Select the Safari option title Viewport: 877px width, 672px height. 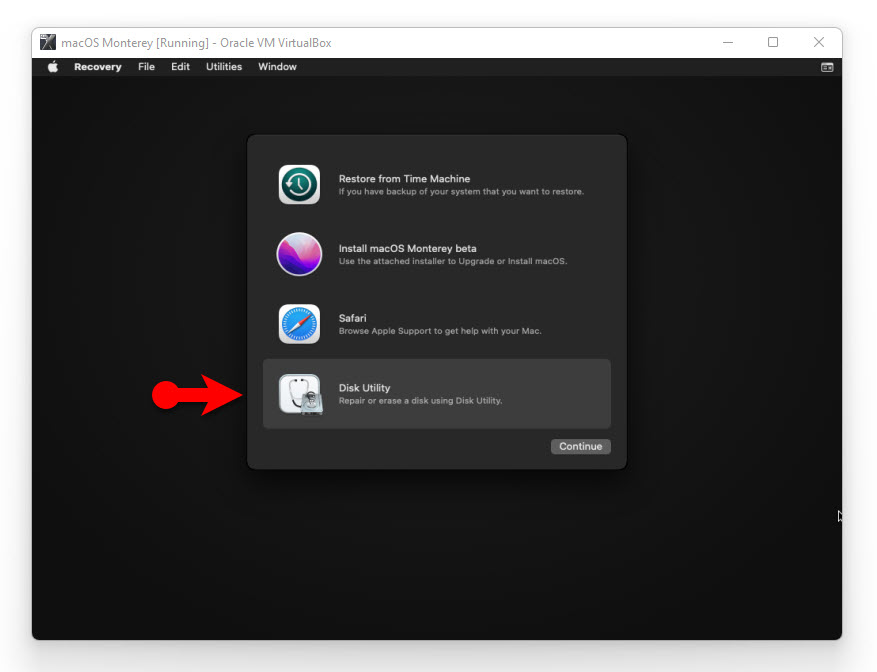352,318
